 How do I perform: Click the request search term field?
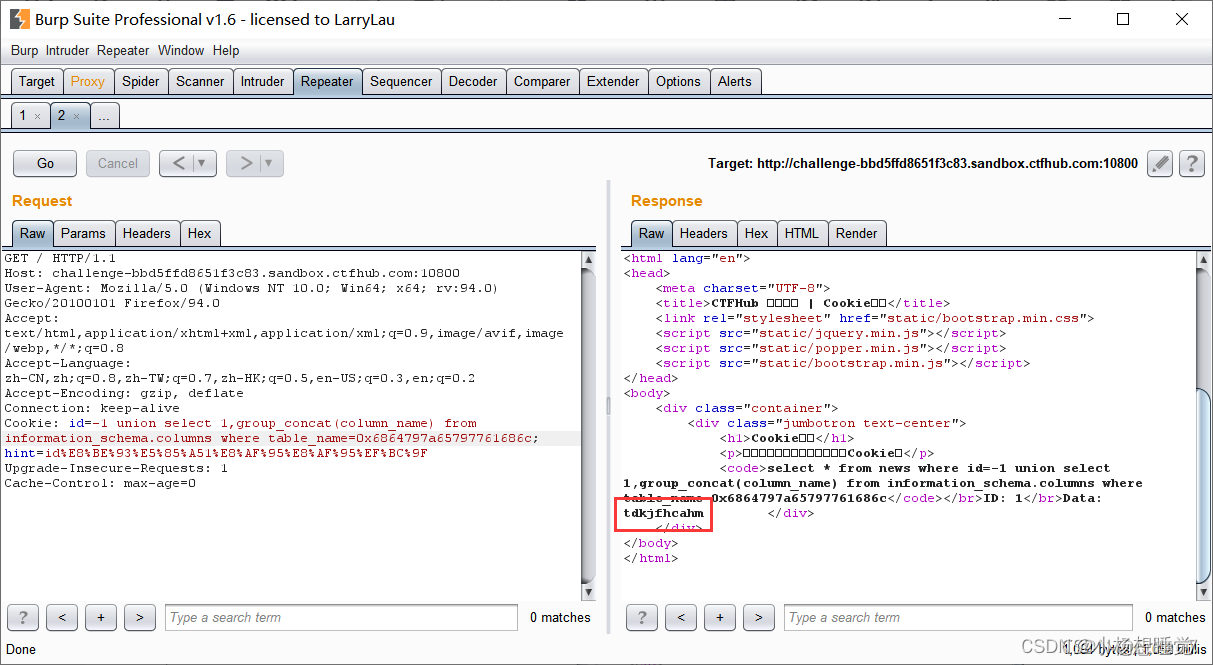(x=341, y=617)
